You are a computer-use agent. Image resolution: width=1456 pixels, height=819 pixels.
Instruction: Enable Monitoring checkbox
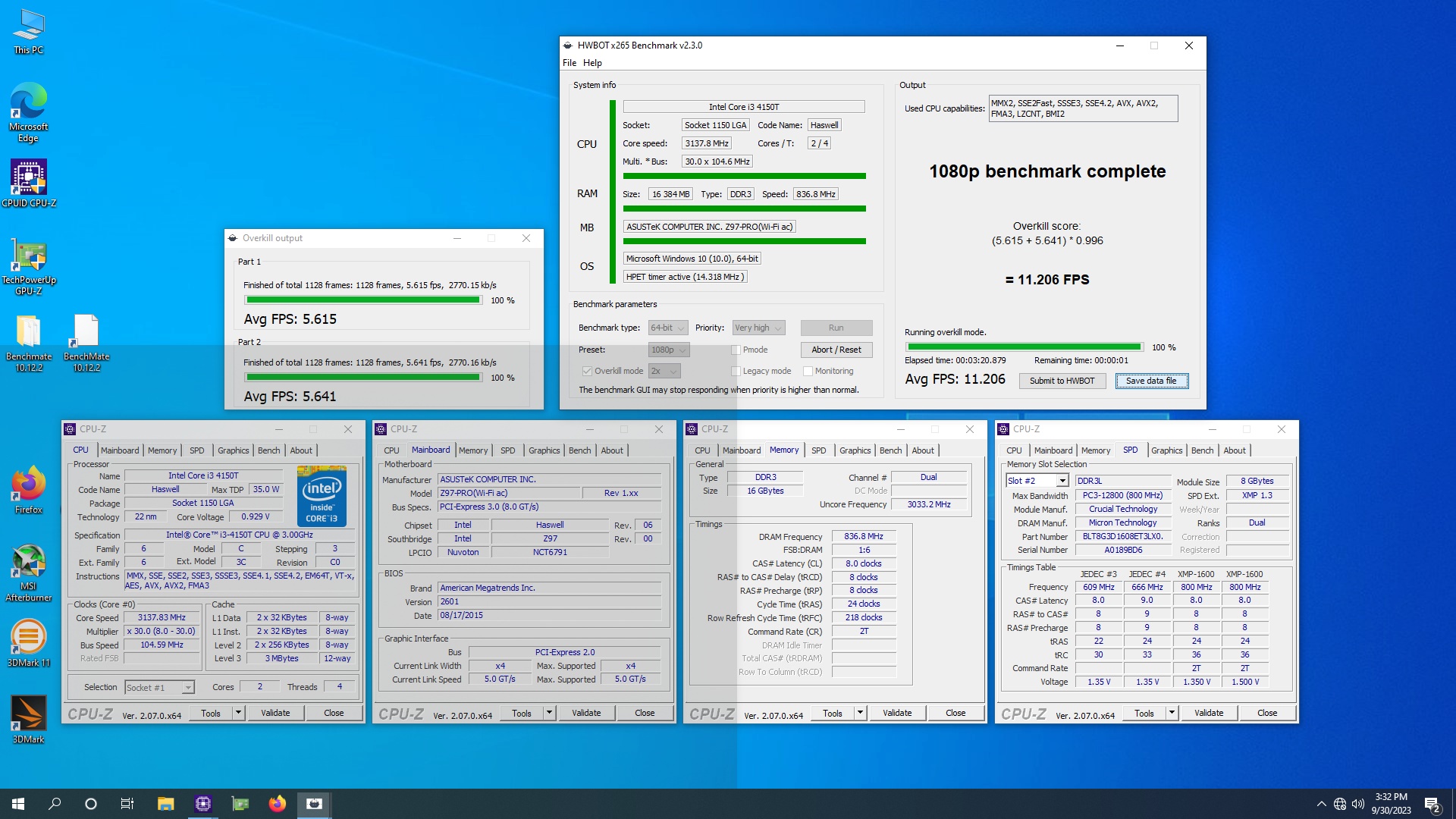point(808,371)
